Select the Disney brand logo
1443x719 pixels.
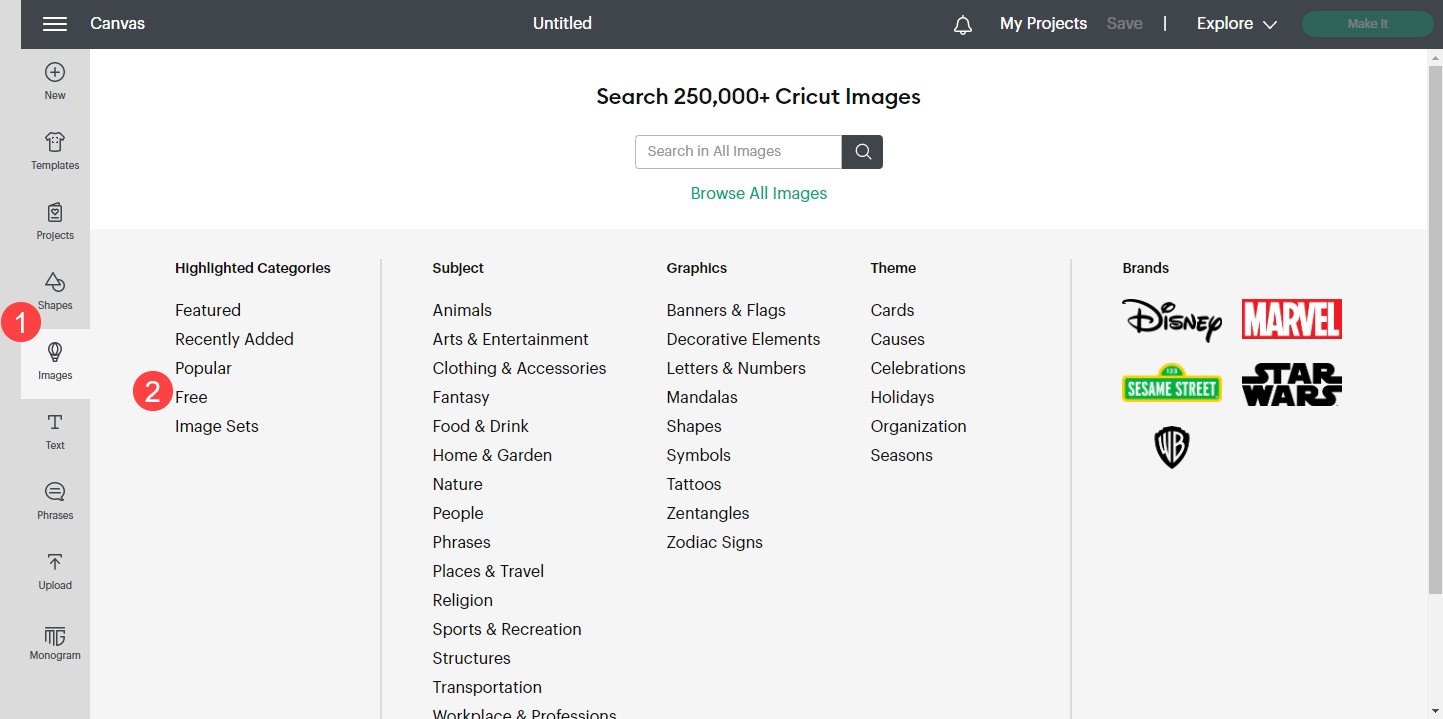pos(1171,320)
